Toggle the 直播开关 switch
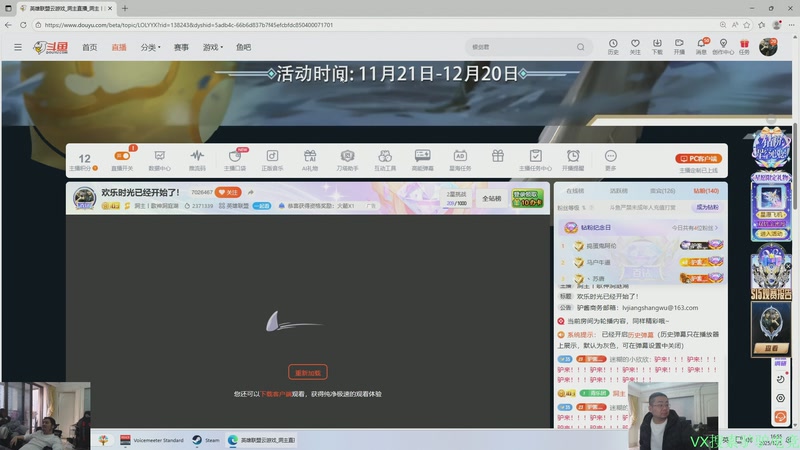The width and height of the screenshot is (800, 450). pos(122,156)
